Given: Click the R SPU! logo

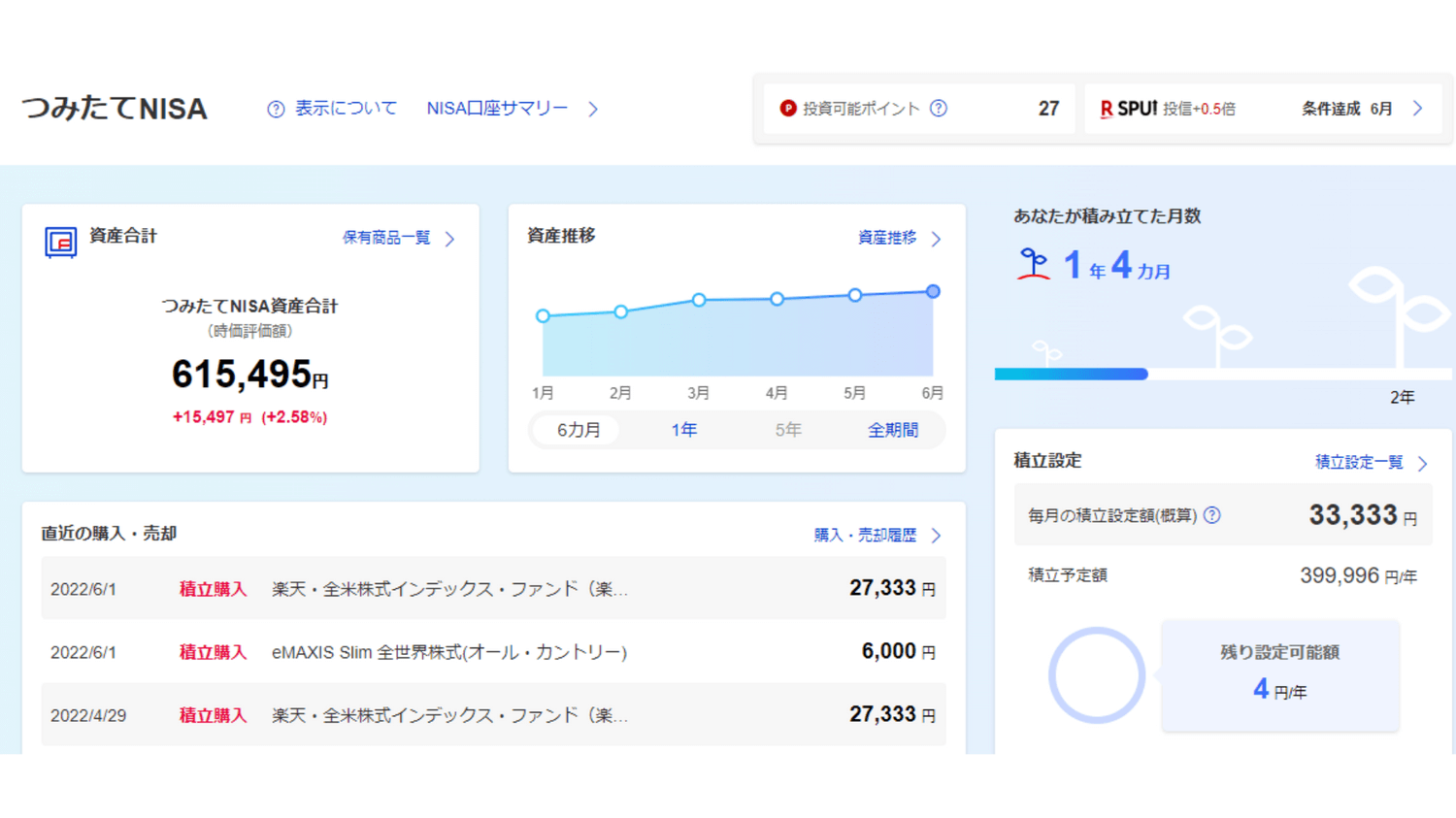Looking at the screenshot, I should (1128, 109).
